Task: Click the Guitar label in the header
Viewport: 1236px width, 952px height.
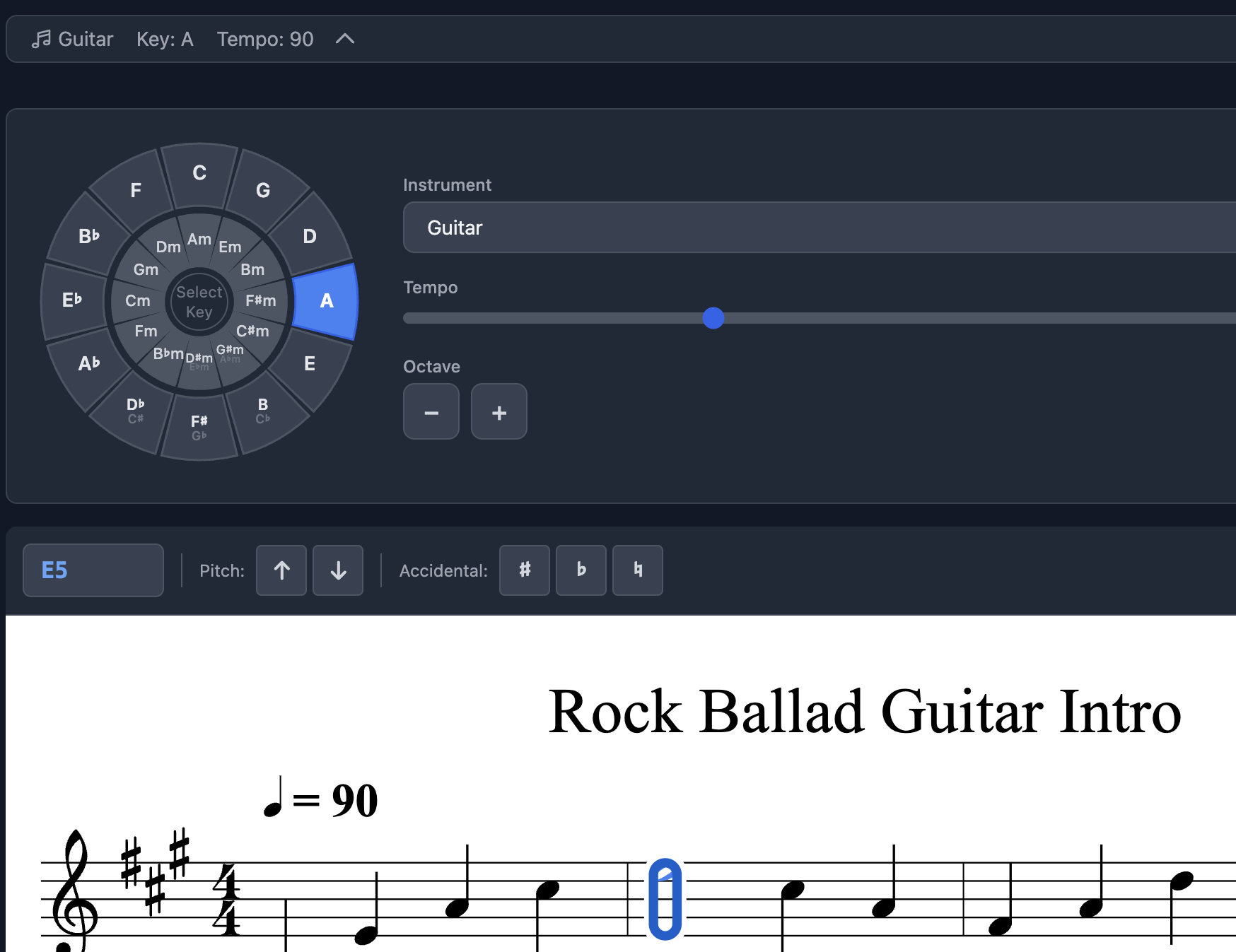Action: pos(85,39)
